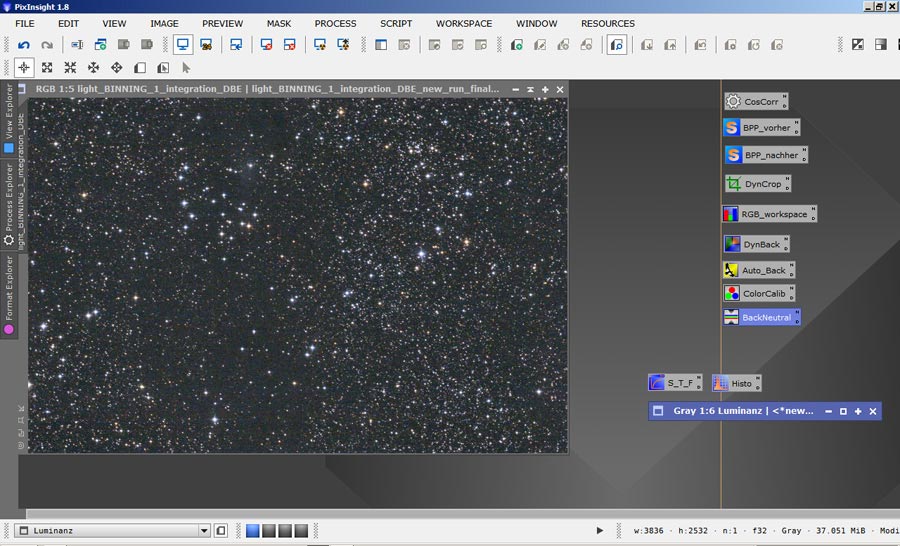Open the S_T_F process icon
This screenshot has width=900, height=546.
click(675, 383)
